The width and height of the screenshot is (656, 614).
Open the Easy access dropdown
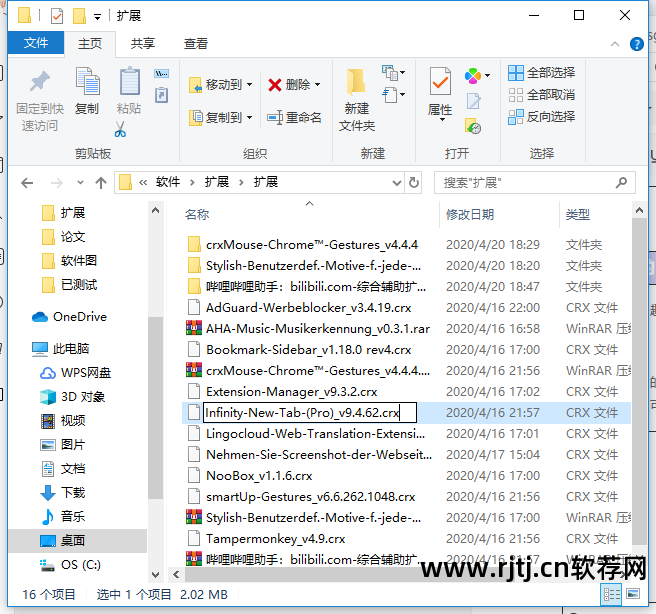394,95
